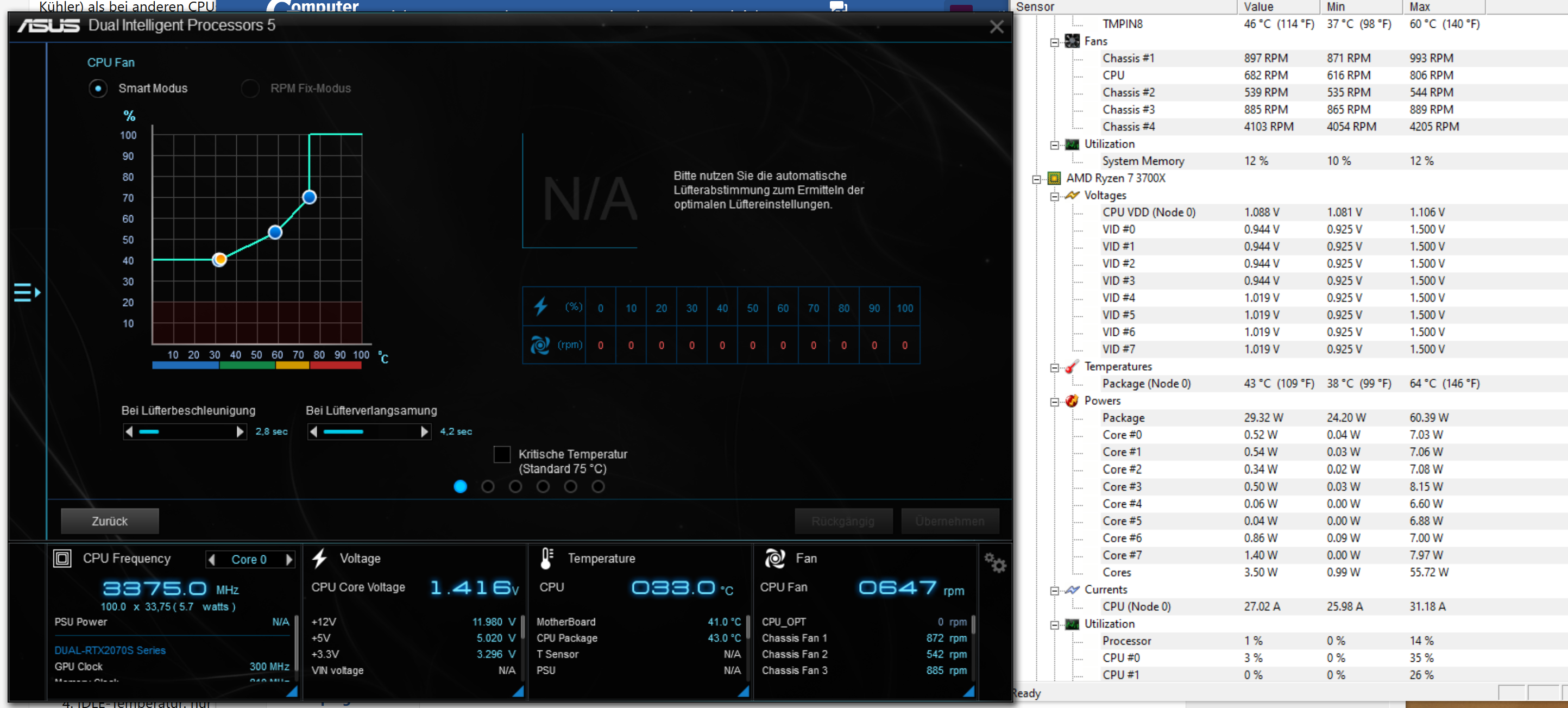Switch to next core with right arrow
The width and height of the screenshot is (1568, 708).
(x=289, y=560)
